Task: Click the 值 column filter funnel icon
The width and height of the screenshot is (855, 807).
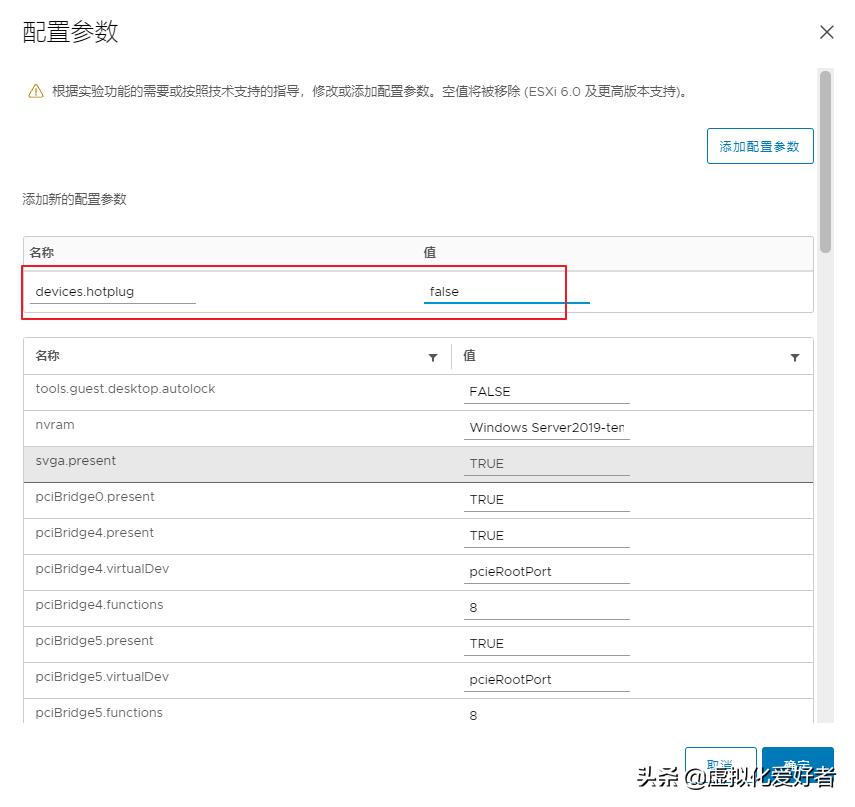Action: 795,357
